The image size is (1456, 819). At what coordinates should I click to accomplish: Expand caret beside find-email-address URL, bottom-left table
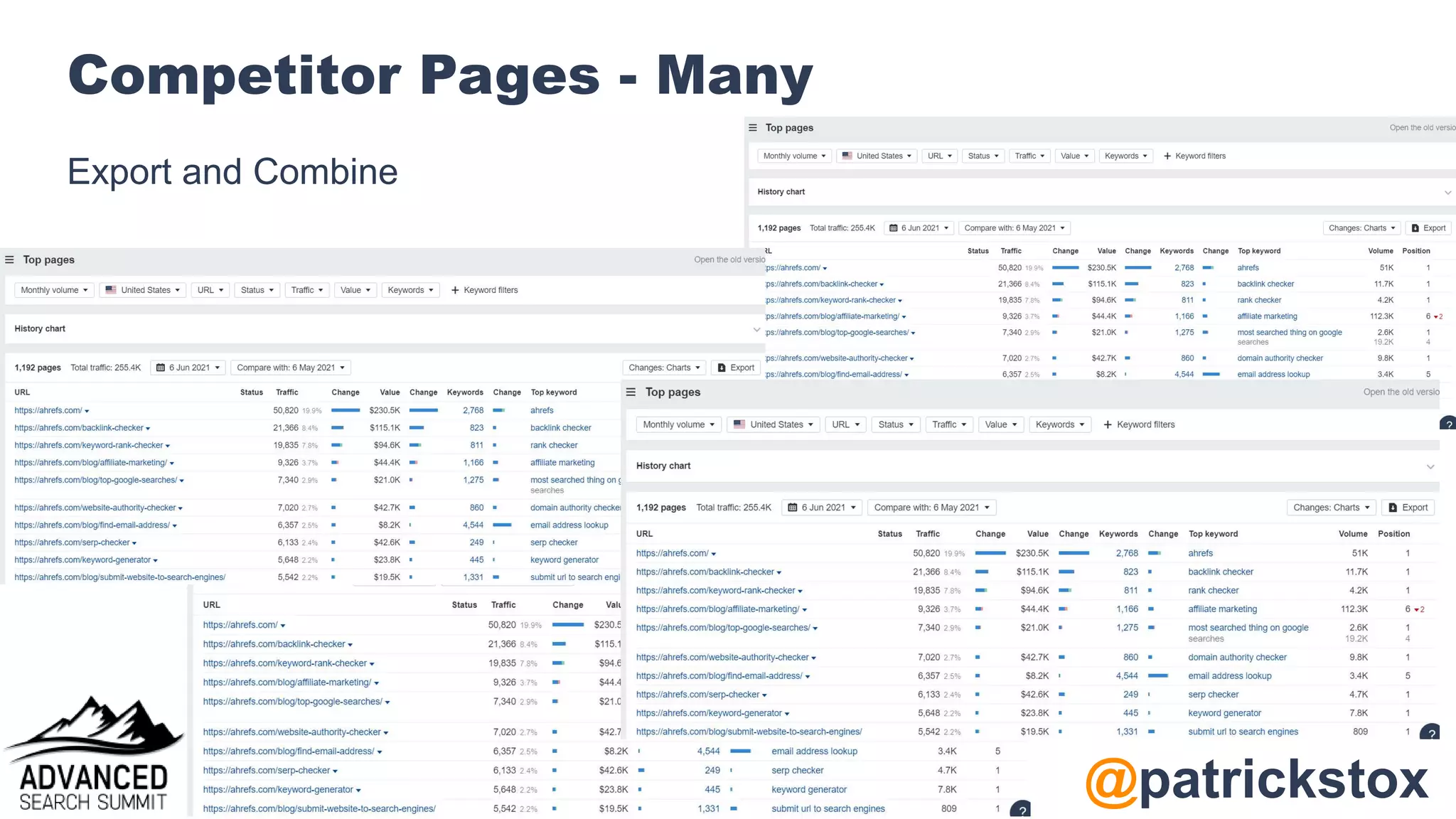coord(380,752)
